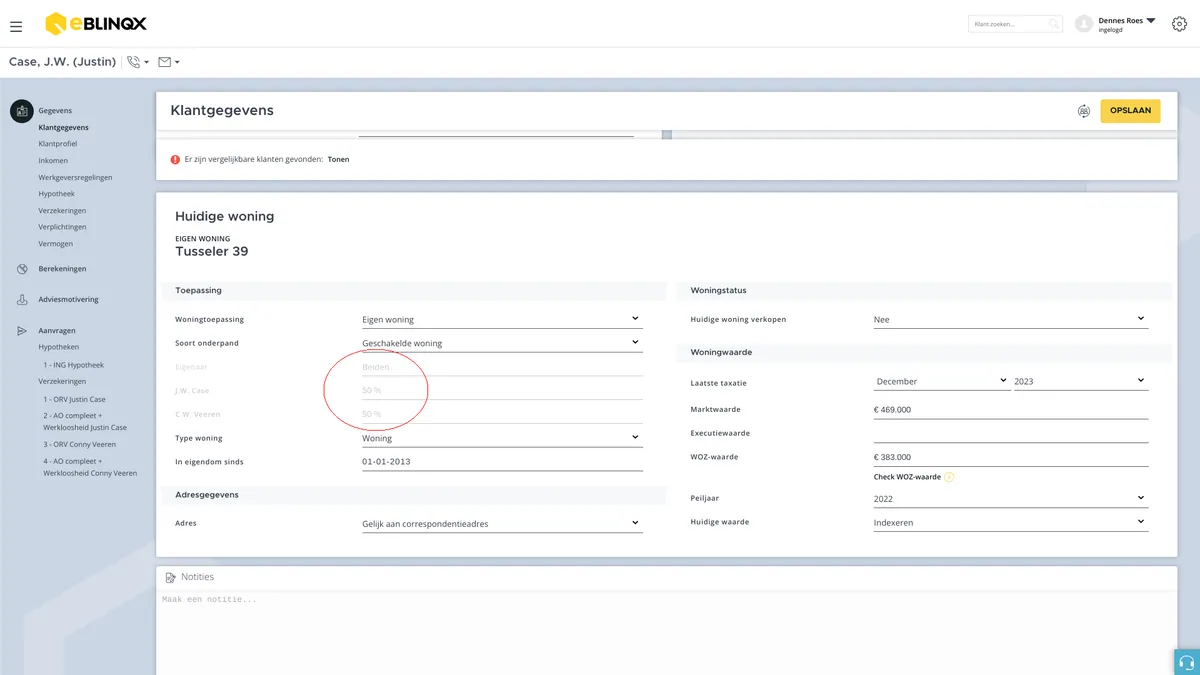1200x675 pixels.
Task: Click the Check WOZ-waarde link
Action: click(907, 477)
